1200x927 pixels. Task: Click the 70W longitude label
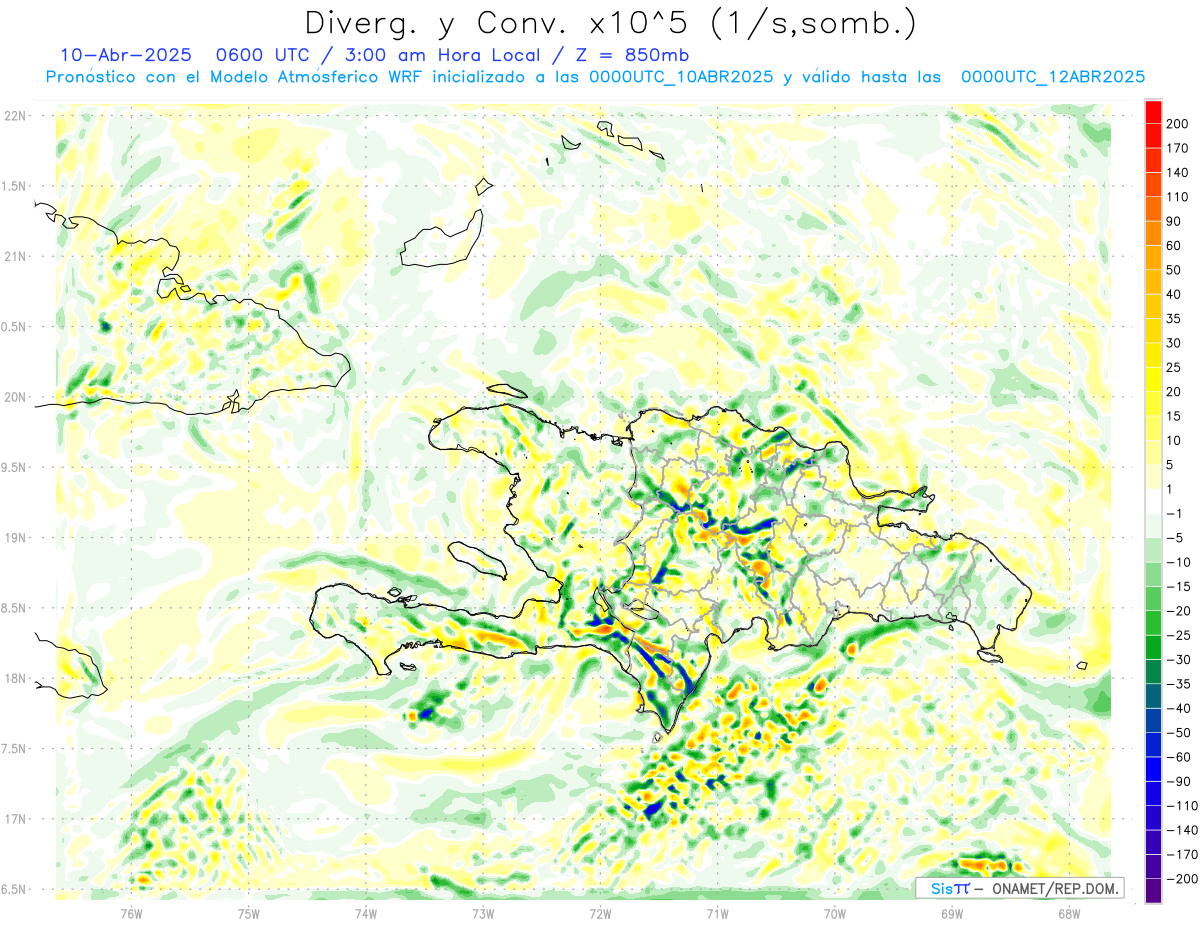pyautogui.click(x=835, y=912)
